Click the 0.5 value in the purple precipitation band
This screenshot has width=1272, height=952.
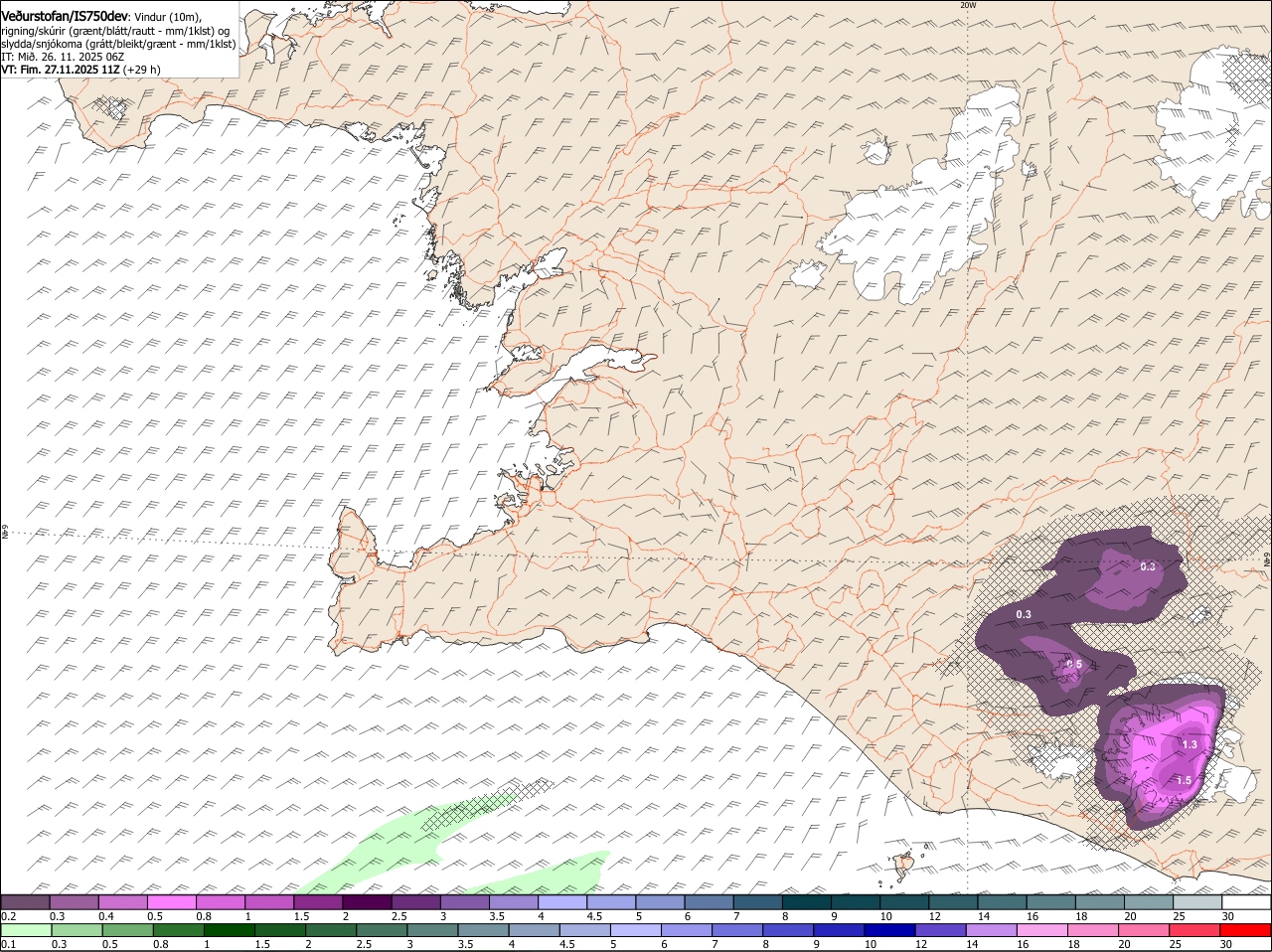click(x=1074, y=664)
